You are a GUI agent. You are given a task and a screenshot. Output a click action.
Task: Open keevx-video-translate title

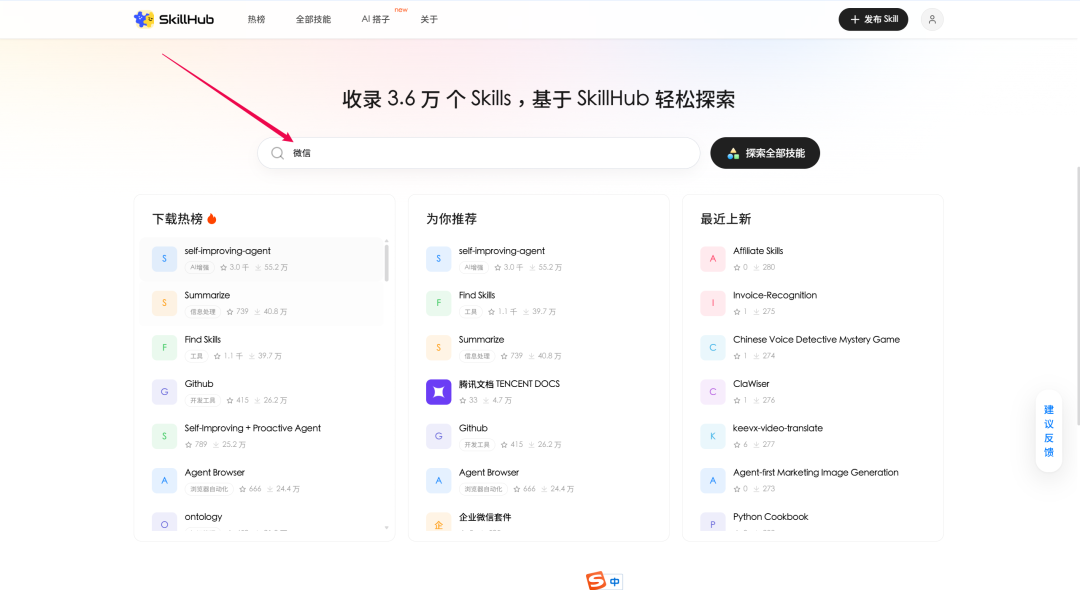click(778, 428)
